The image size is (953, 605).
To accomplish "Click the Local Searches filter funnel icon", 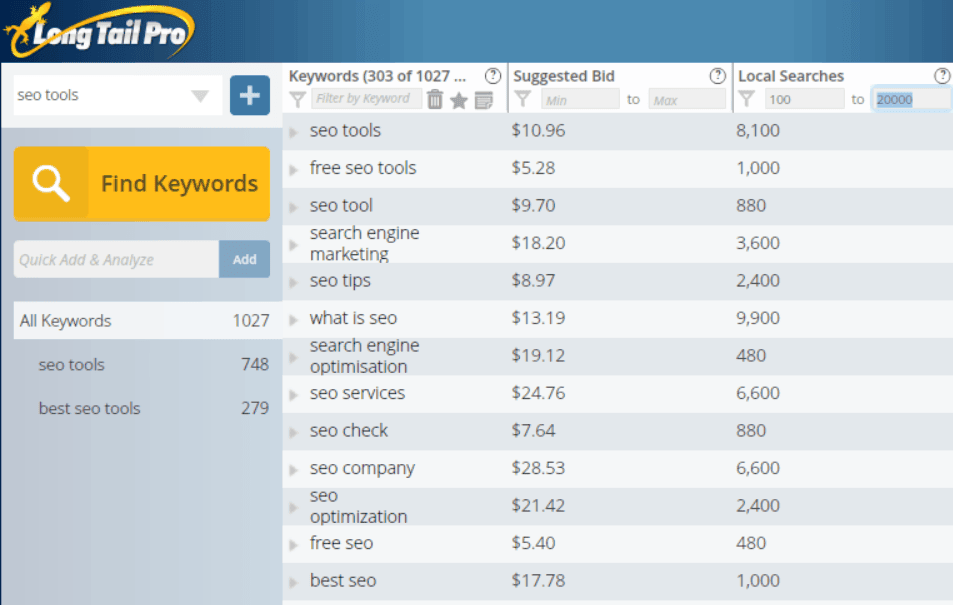I will pyautogui.click(x=747, y=99).
